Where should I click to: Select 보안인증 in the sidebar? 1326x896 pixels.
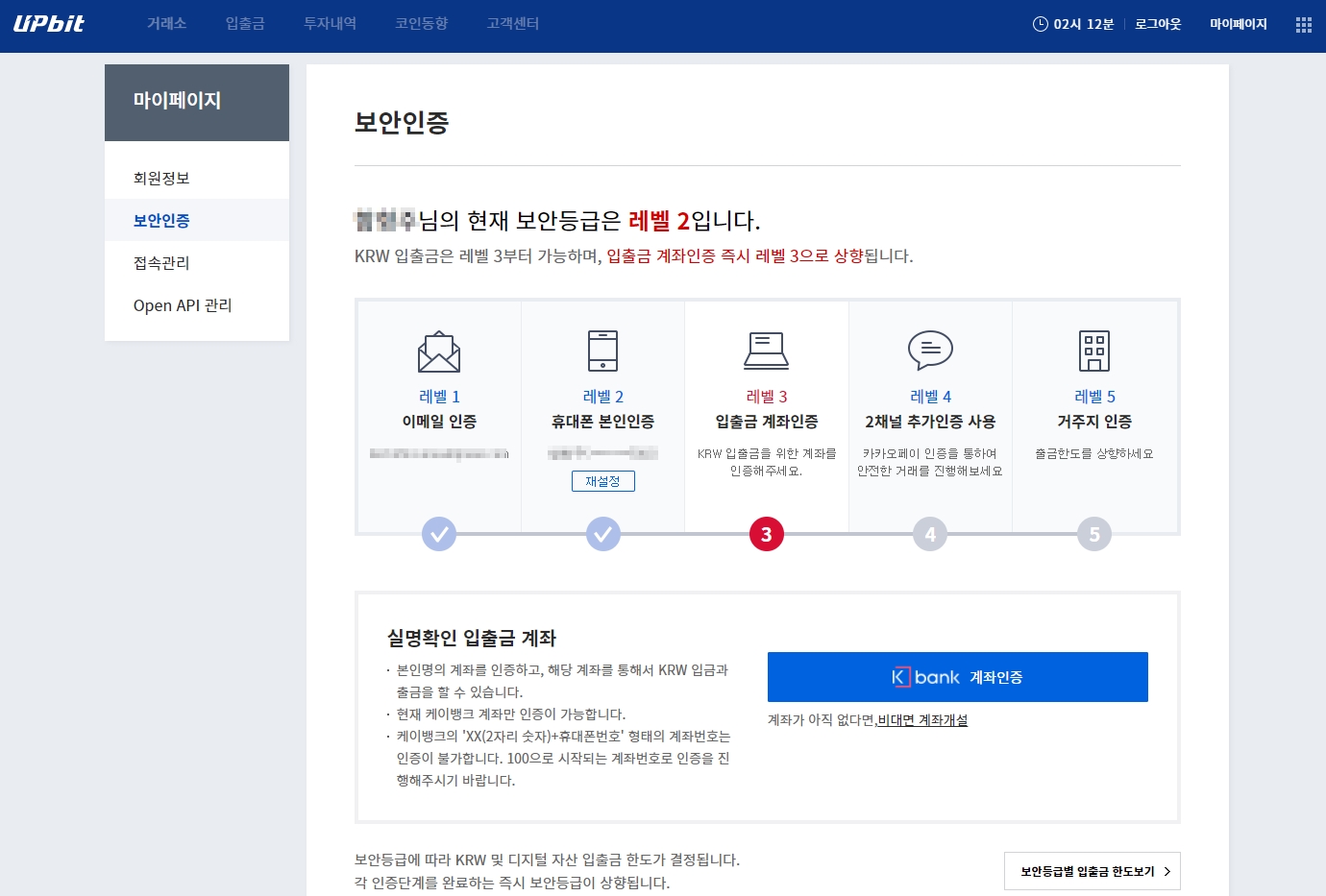(x=197, y=220)
